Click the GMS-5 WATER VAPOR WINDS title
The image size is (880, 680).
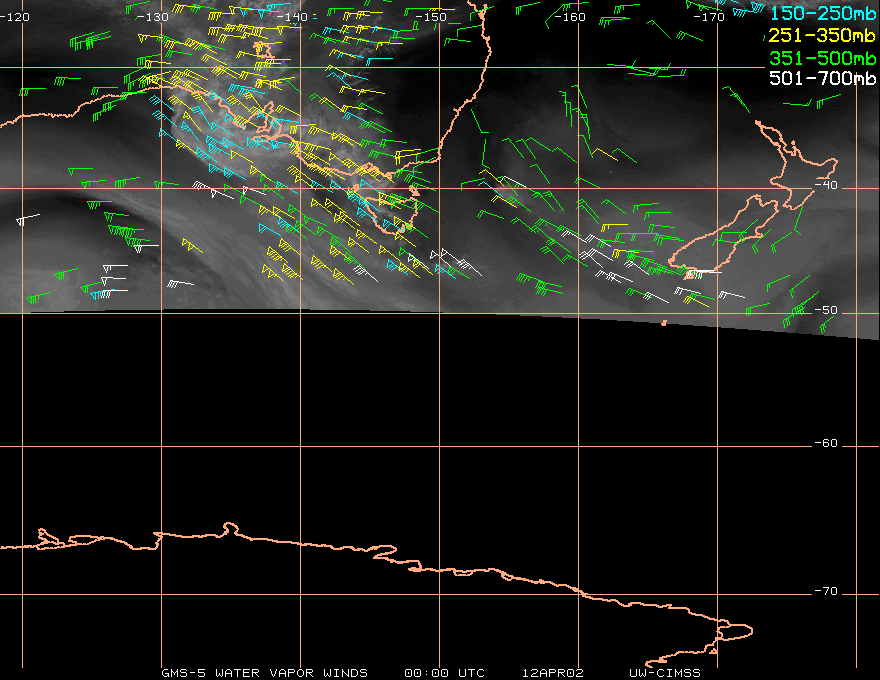pos(264,672)
